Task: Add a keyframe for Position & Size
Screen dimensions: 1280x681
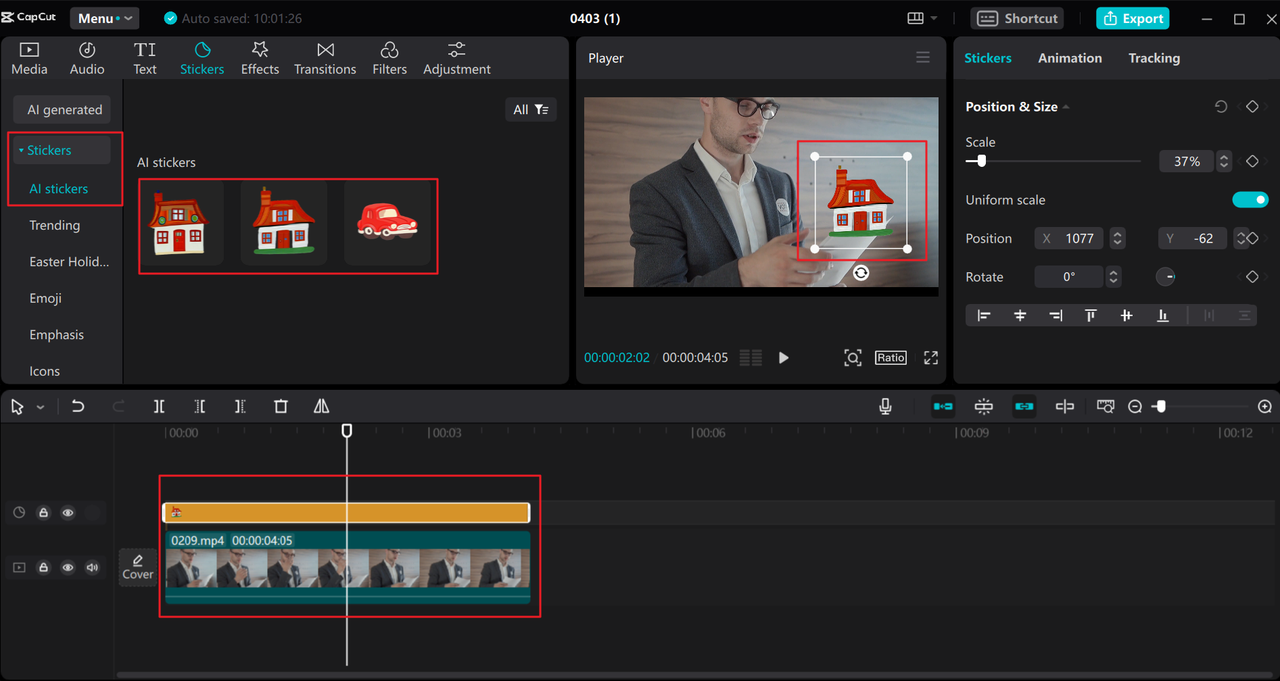Action: [x=1252, y=107]
